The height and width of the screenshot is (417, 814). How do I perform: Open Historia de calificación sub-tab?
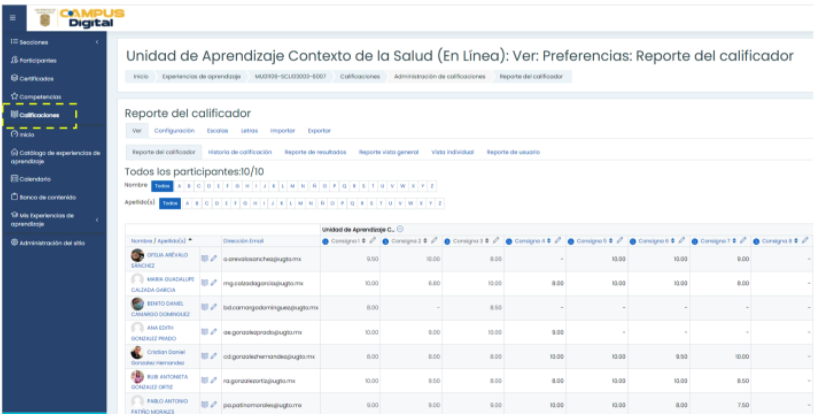click(x=240, y=152)
